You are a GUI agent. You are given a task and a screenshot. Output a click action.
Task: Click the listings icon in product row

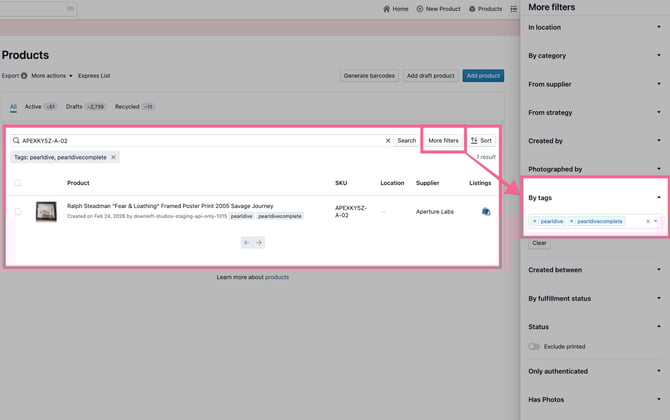point(485,211)
